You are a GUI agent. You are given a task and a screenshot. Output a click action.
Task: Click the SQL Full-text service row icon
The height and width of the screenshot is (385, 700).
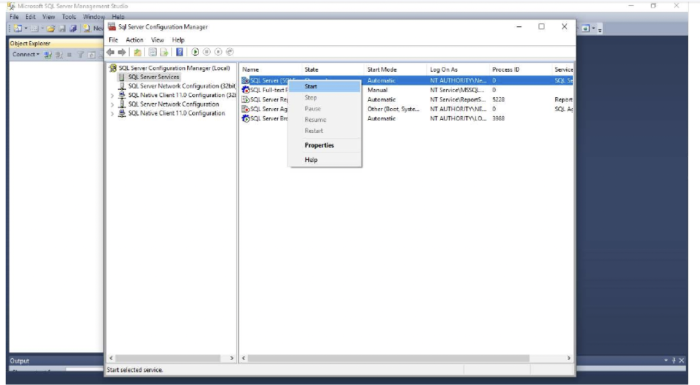coord(246,90)
